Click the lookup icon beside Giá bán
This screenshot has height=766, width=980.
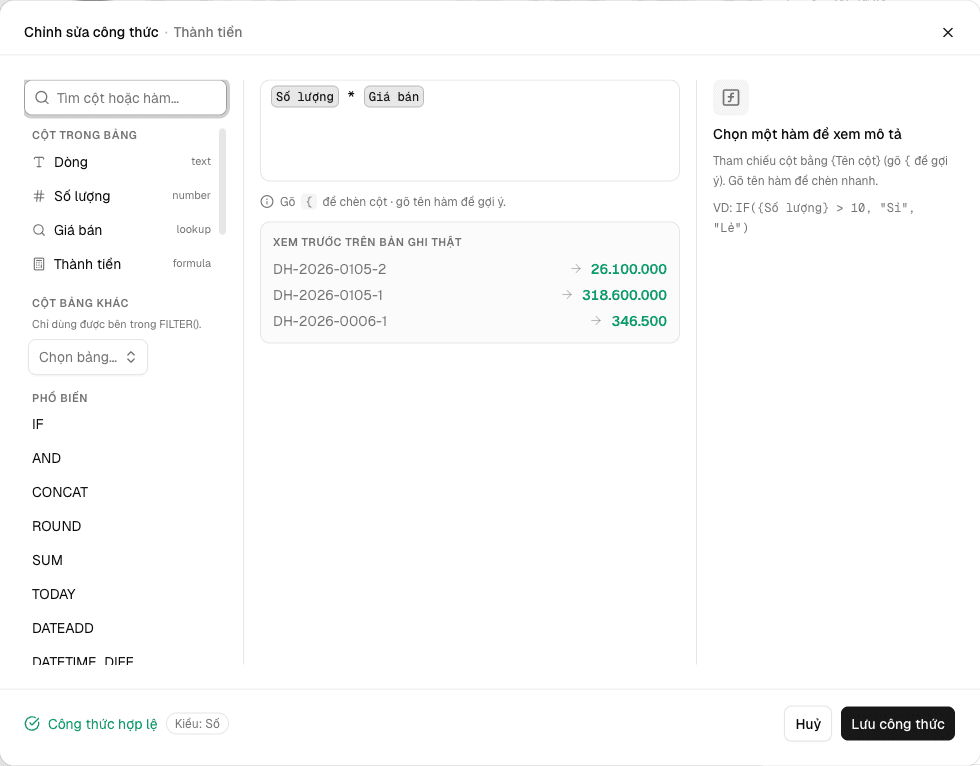[x=39, y=230]
